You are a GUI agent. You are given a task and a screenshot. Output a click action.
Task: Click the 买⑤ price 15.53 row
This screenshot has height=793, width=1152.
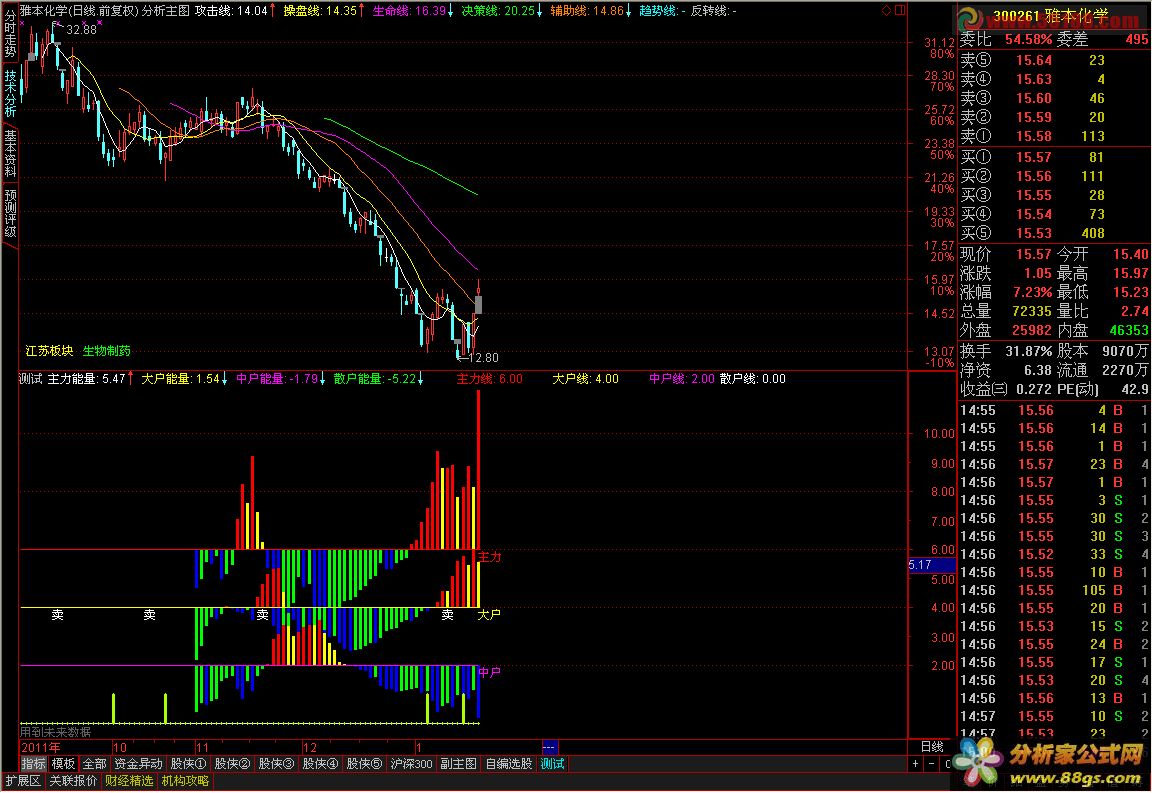pos(1054,234)
